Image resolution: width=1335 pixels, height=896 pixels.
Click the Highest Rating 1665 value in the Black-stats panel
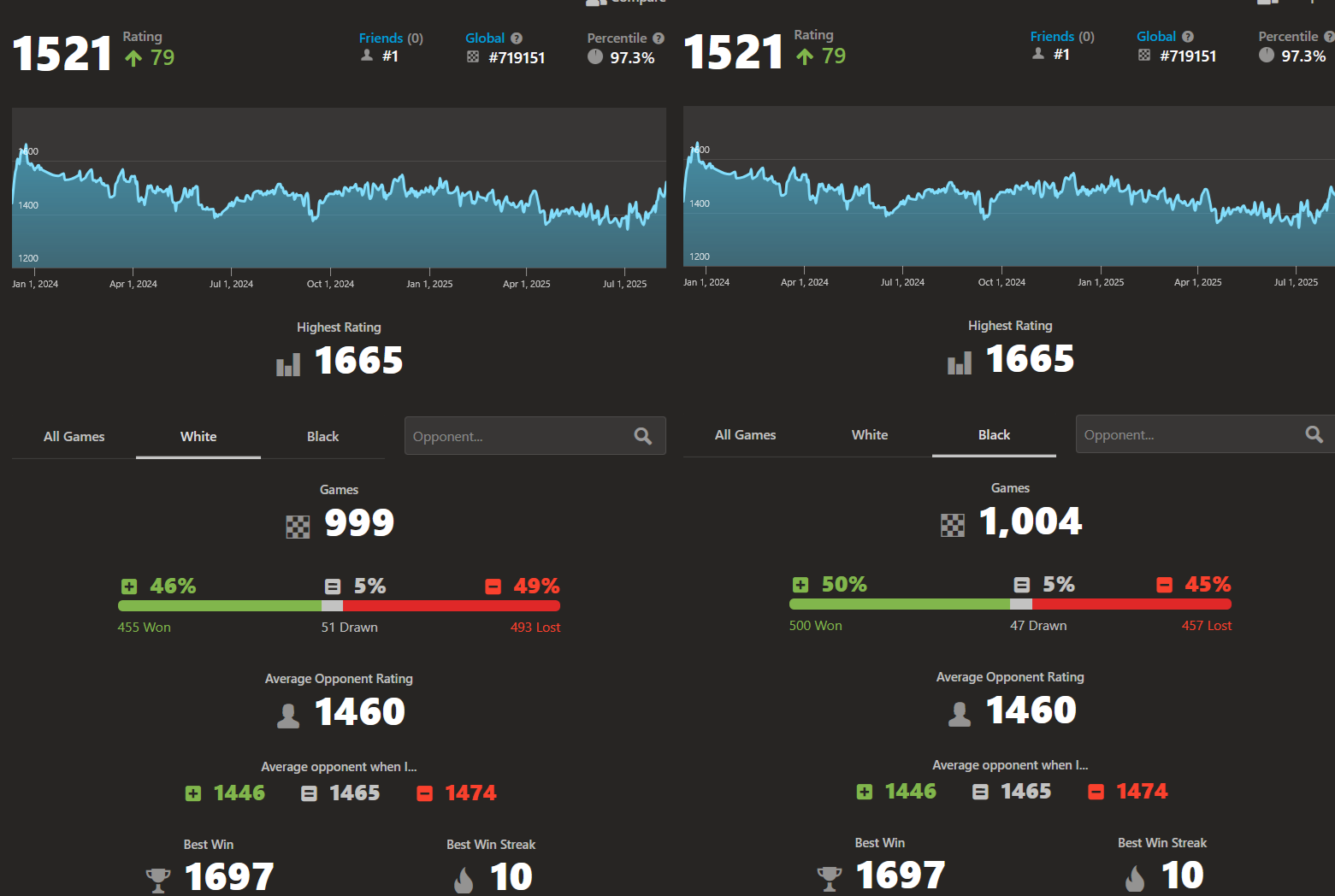pos(1031,359)
